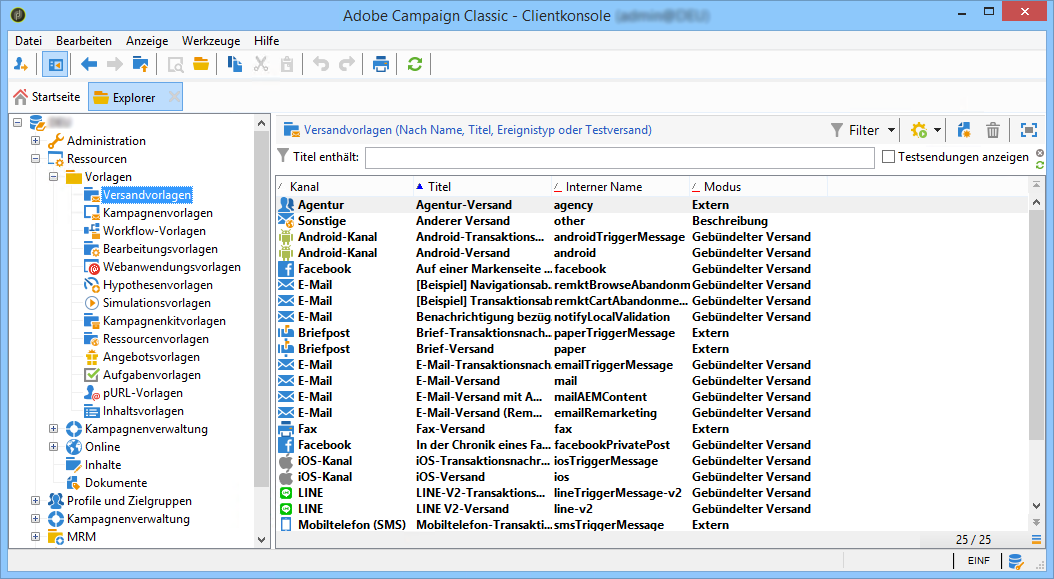This screenshot has height=579, width=1054.
Task: Select the LINE V2-Versand row
Action: [652, 509]
